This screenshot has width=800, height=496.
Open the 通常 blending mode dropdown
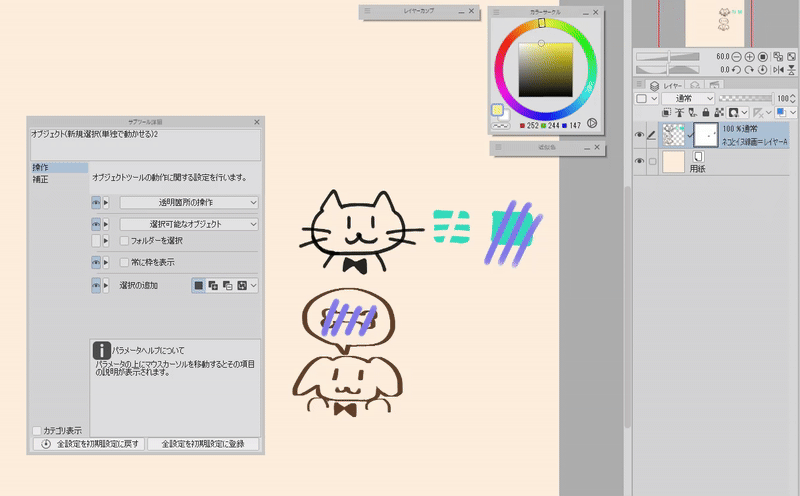tap(688, 98)
